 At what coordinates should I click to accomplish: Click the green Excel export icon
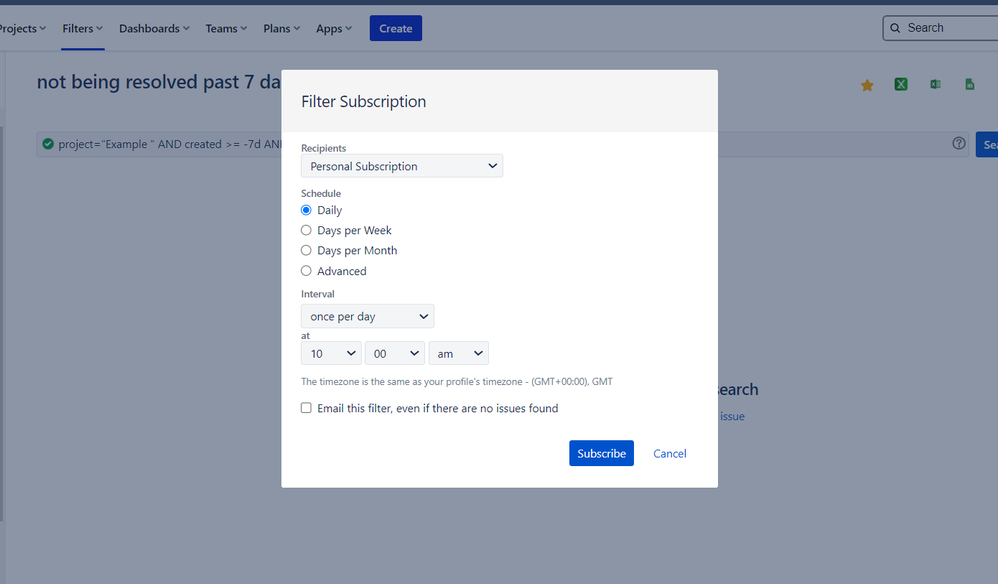click(x=901, y=84)
